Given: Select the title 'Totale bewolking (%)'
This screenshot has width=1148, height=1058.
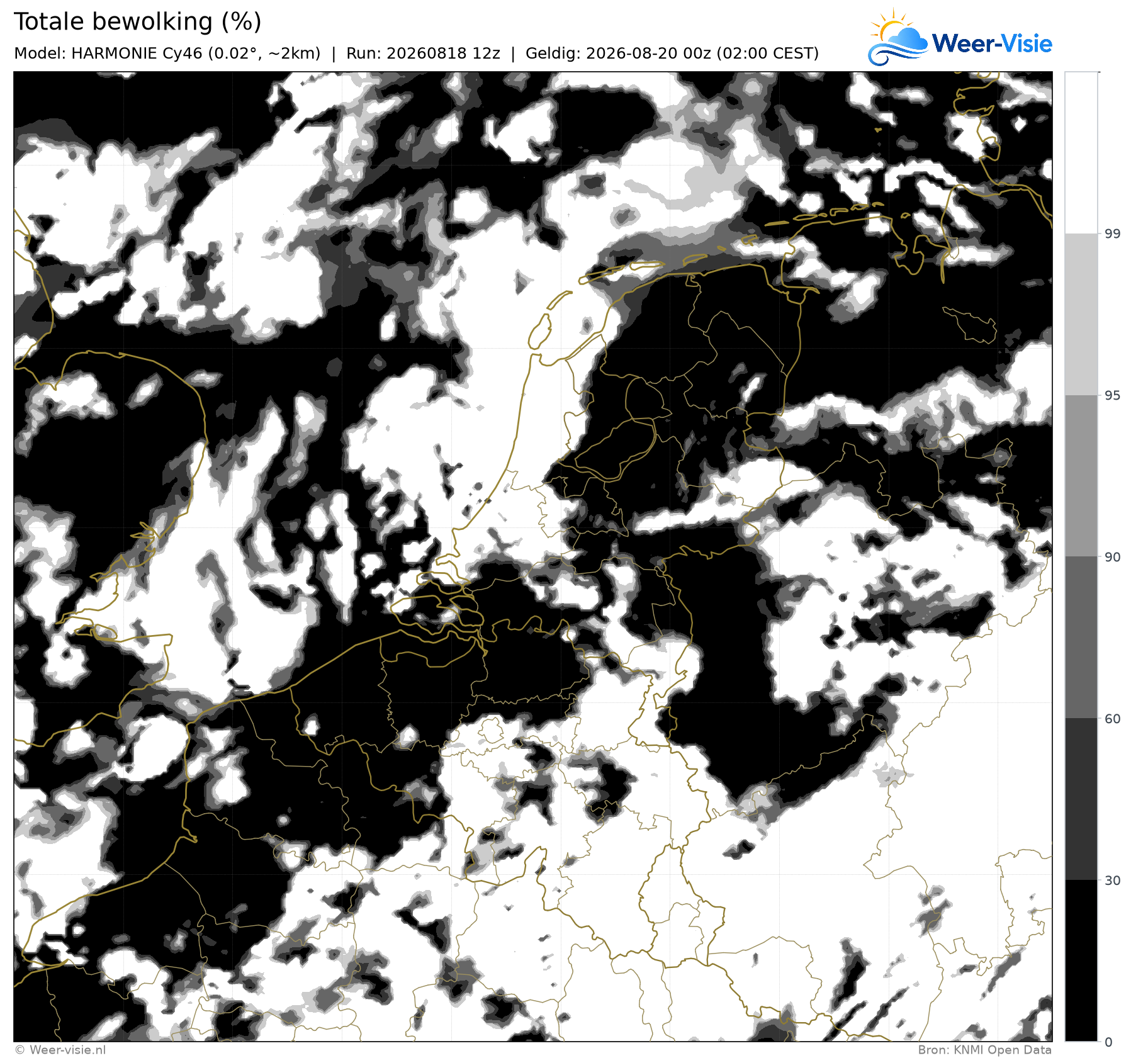Looking at the screenshot, I should [x=138, y=22].
